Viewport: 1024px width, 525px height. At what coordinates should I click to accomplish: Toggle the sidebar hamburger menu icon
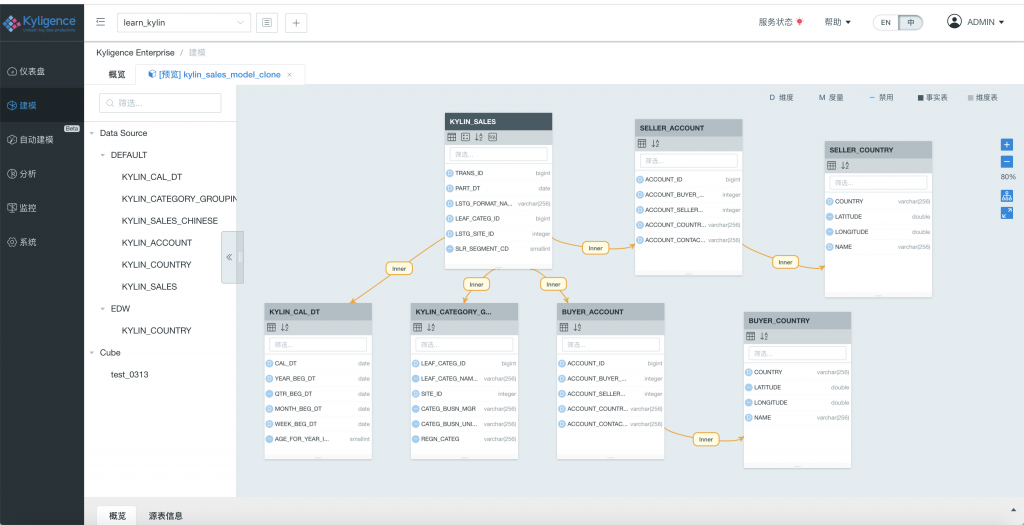[x=101, y=22]
